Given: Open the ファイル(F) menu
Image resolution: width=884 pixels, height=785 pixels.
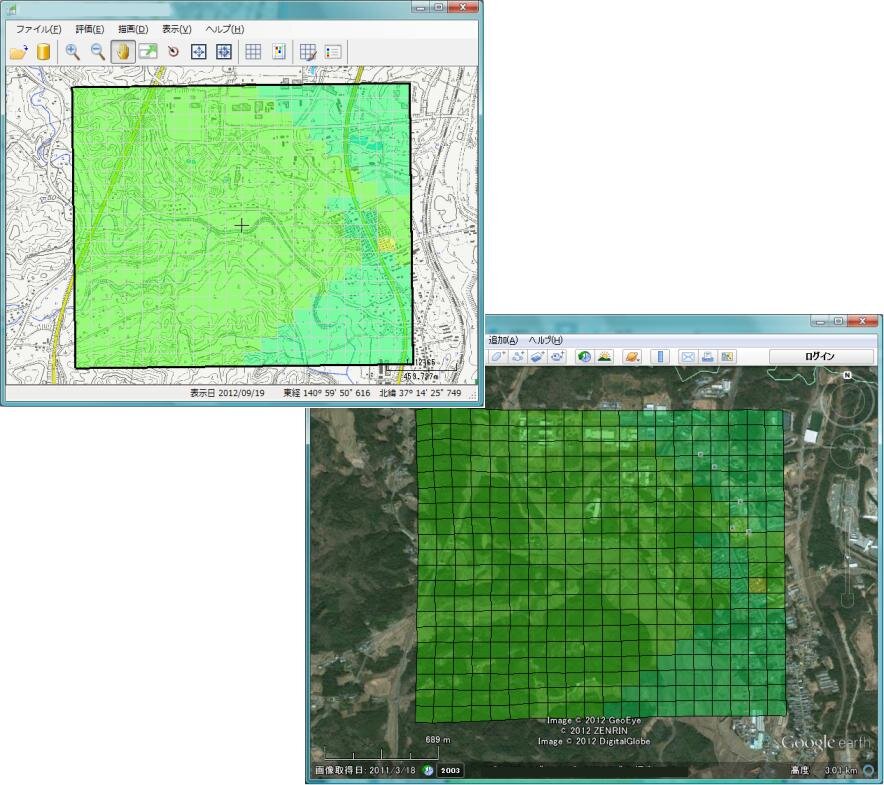Looking at the screenshot, I should (38, 29).
